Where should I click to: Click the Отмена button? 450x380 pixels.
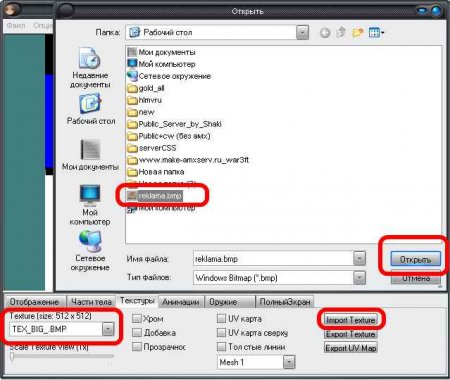(x=415, y=278)
